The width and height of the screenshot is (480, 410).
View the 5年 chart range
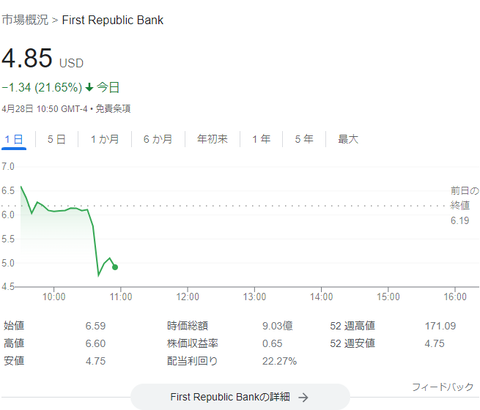point(304,139)
